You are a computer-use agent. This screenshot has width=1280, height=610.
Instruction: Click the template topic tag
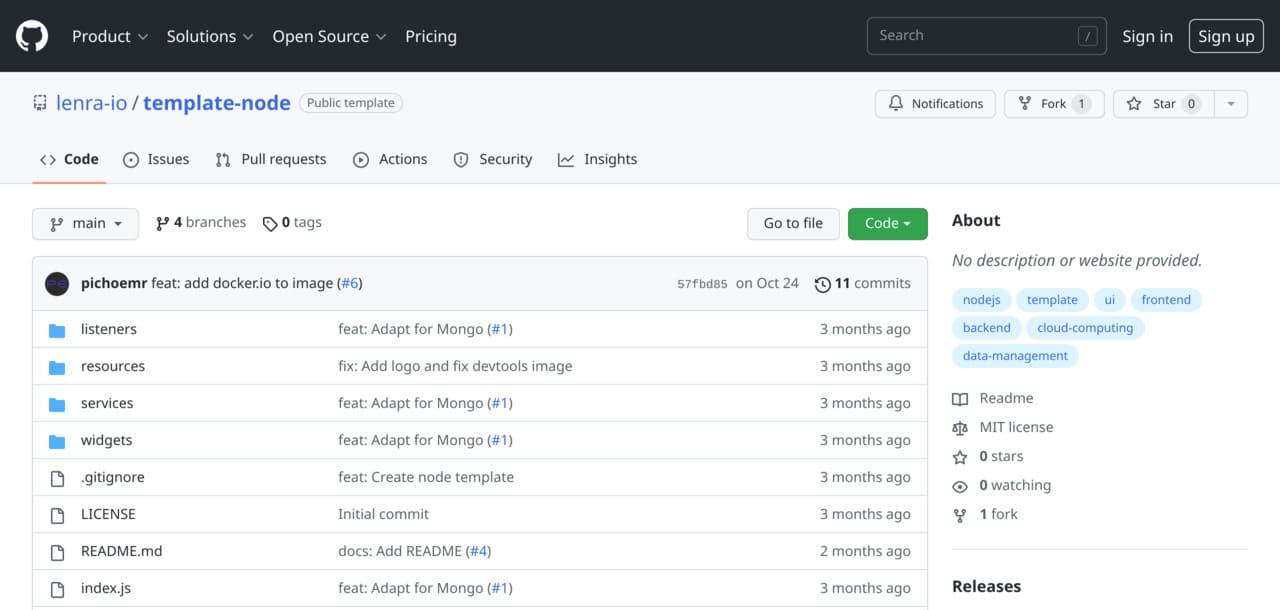coord(1052,300)
